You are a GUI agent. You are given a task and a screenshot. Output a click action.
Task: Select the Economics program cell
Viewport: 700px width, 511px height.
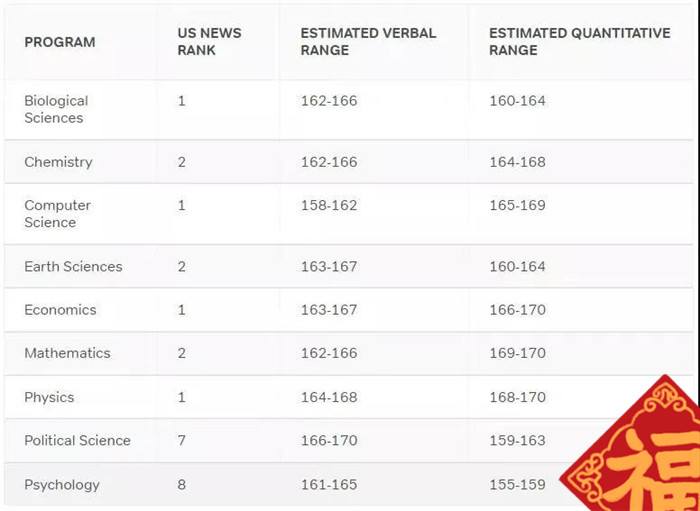60,310
